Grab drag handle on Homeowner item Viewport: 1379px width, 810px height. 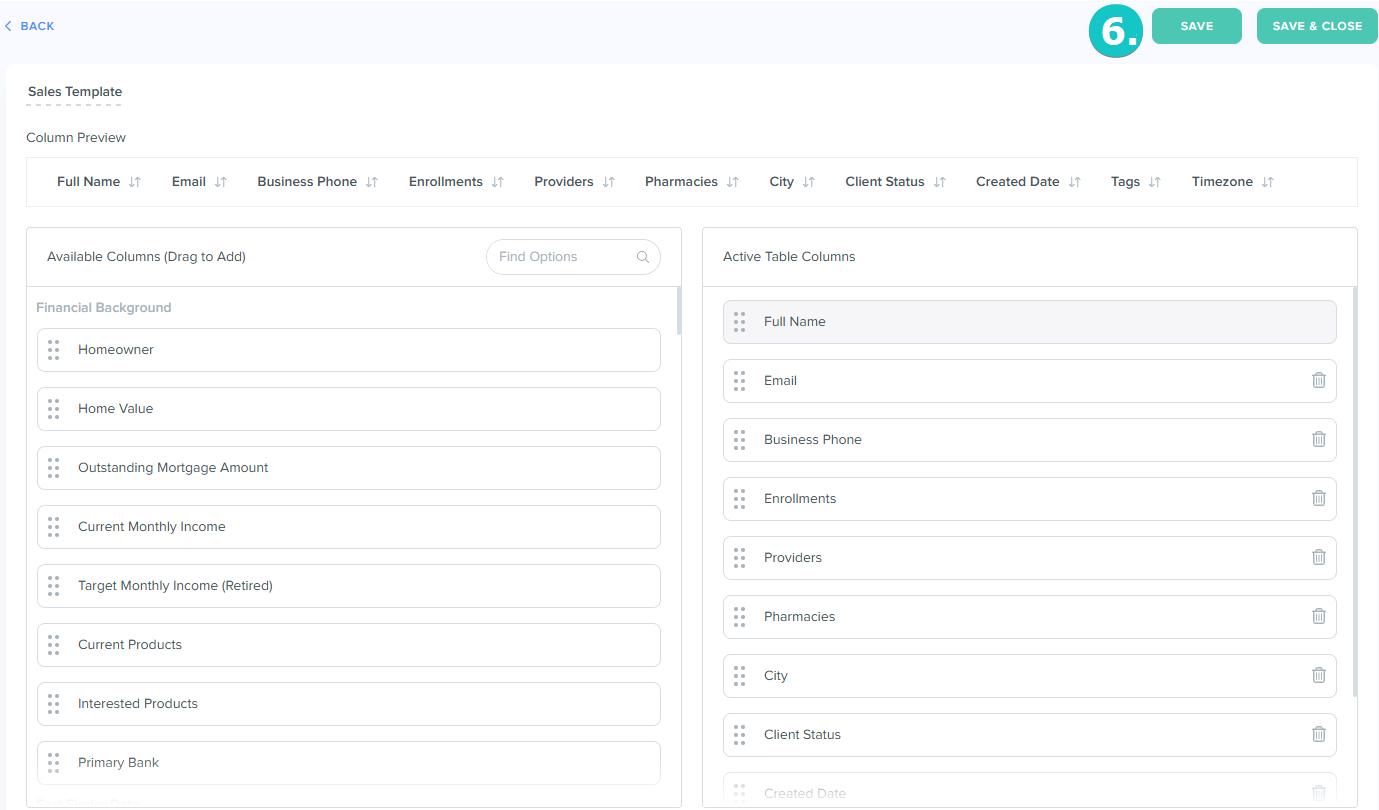pyautogui.click(x=54, y=350)
